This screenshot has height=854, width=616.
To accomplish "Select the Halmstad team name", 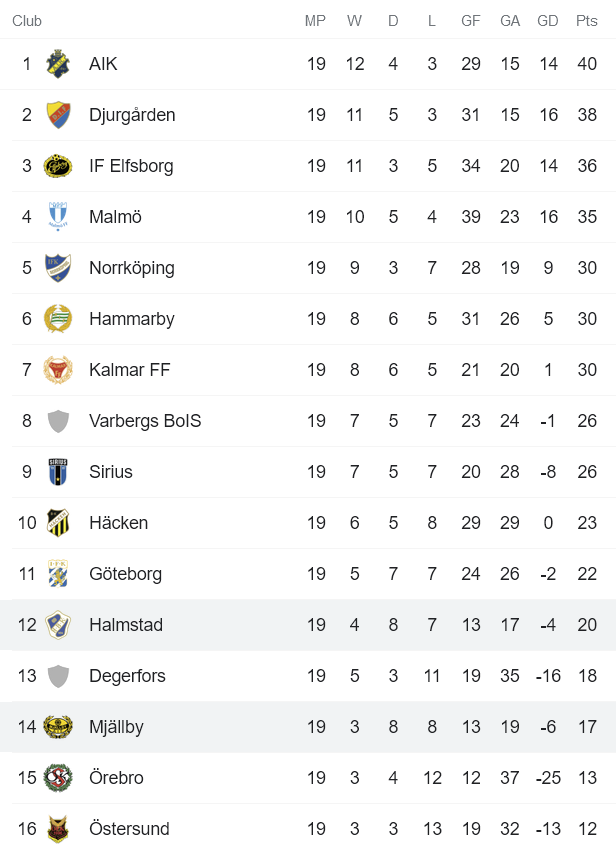I will click(x=126, y=625).
